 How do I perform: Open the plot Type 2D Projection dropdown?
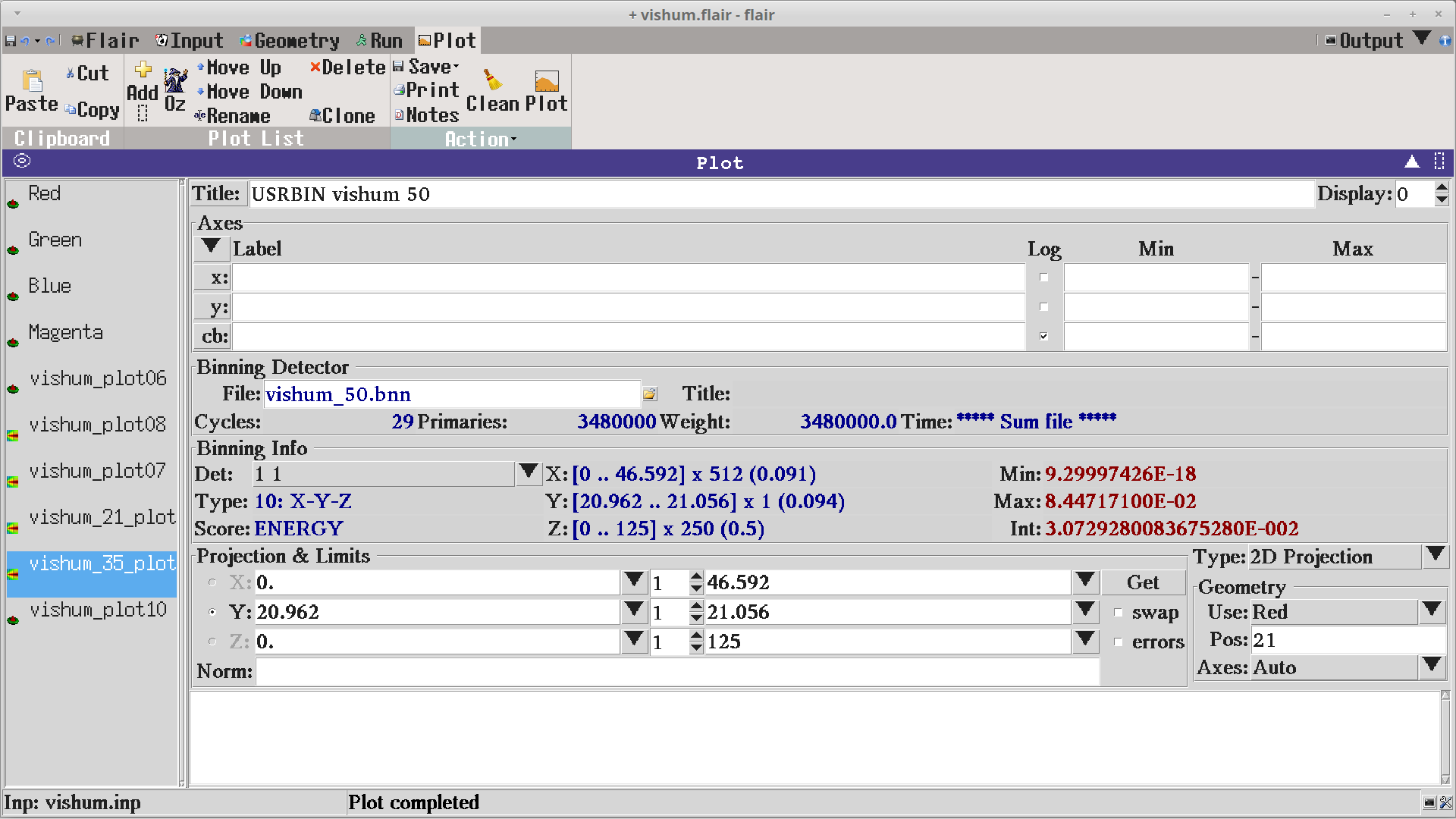pos(1435,556)
